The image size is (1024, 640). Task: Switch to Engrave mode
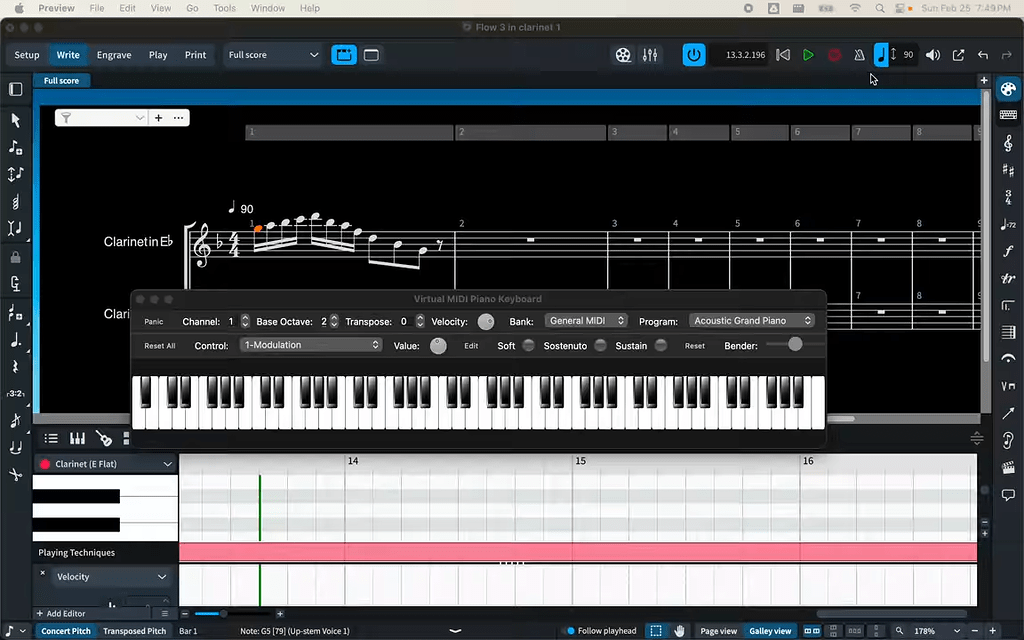[114, 55]
